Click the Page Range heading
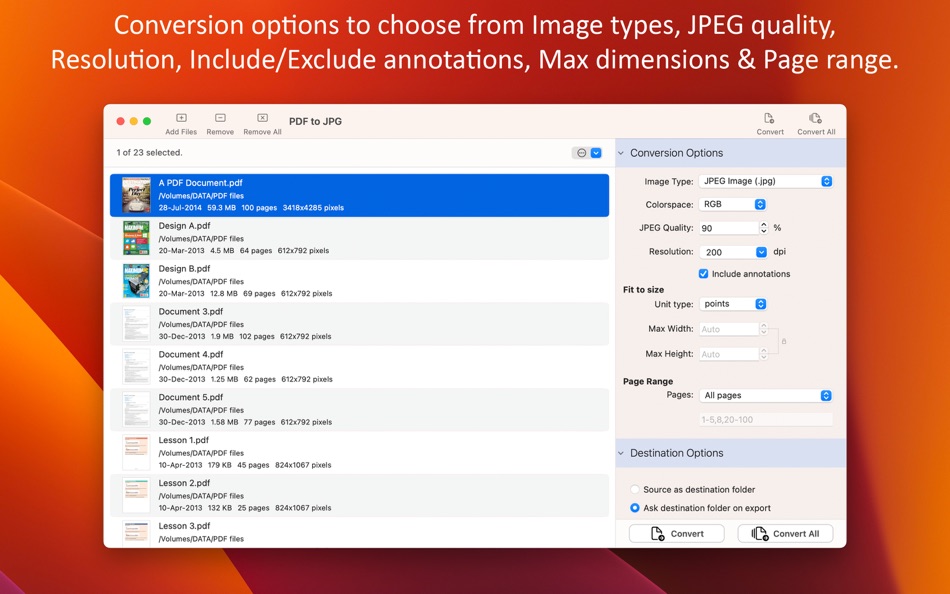950x594 pixels. (648, 381)
